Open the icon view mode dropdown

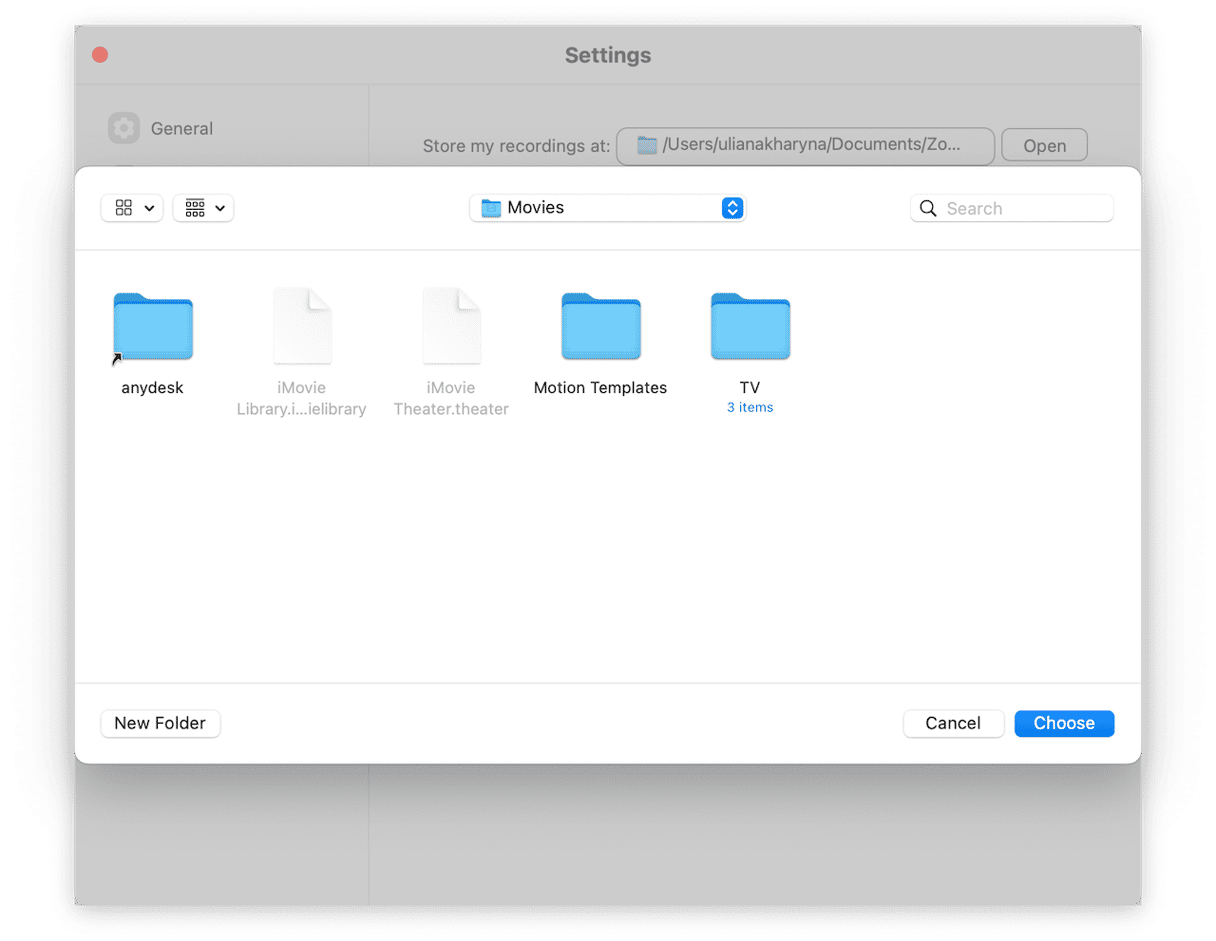pyautogui.click(x=132, y=208)
